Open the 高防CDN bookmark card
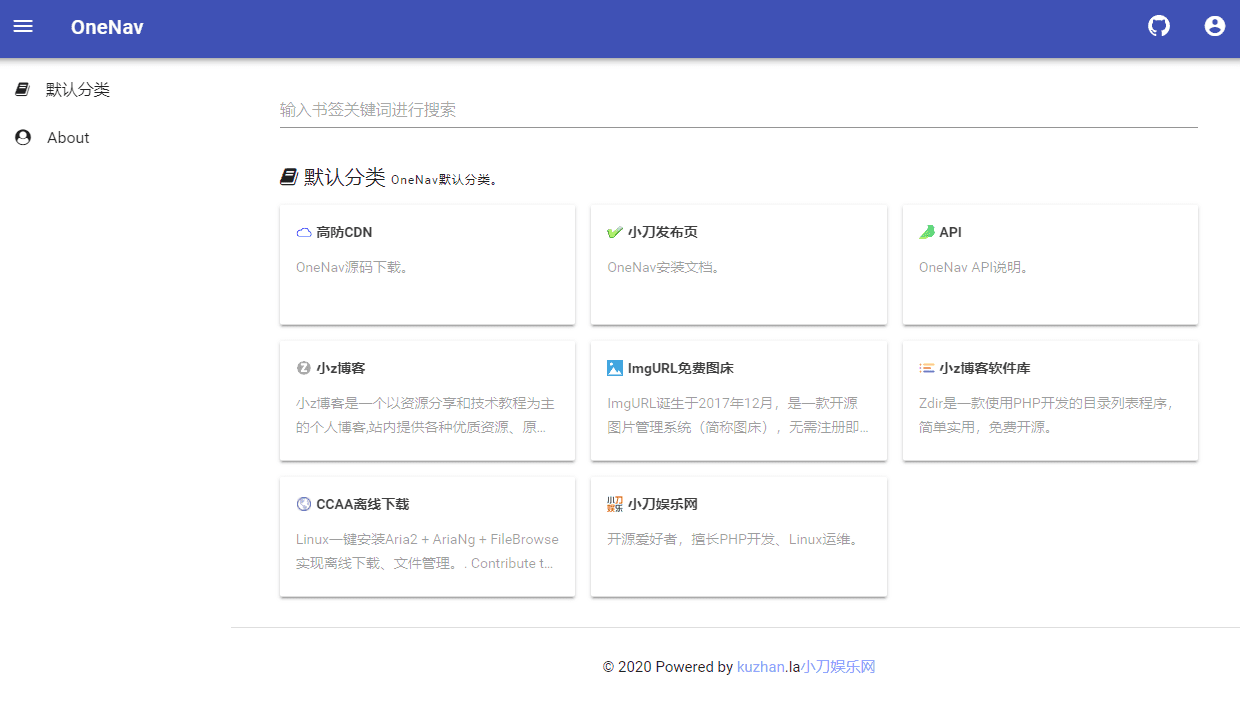 (427, 264)
